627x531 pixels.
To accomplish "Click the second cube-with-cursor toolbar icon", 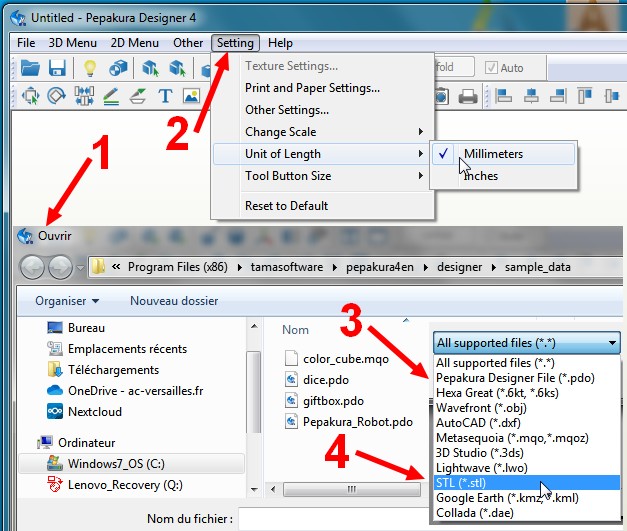I will pos(177,68).
